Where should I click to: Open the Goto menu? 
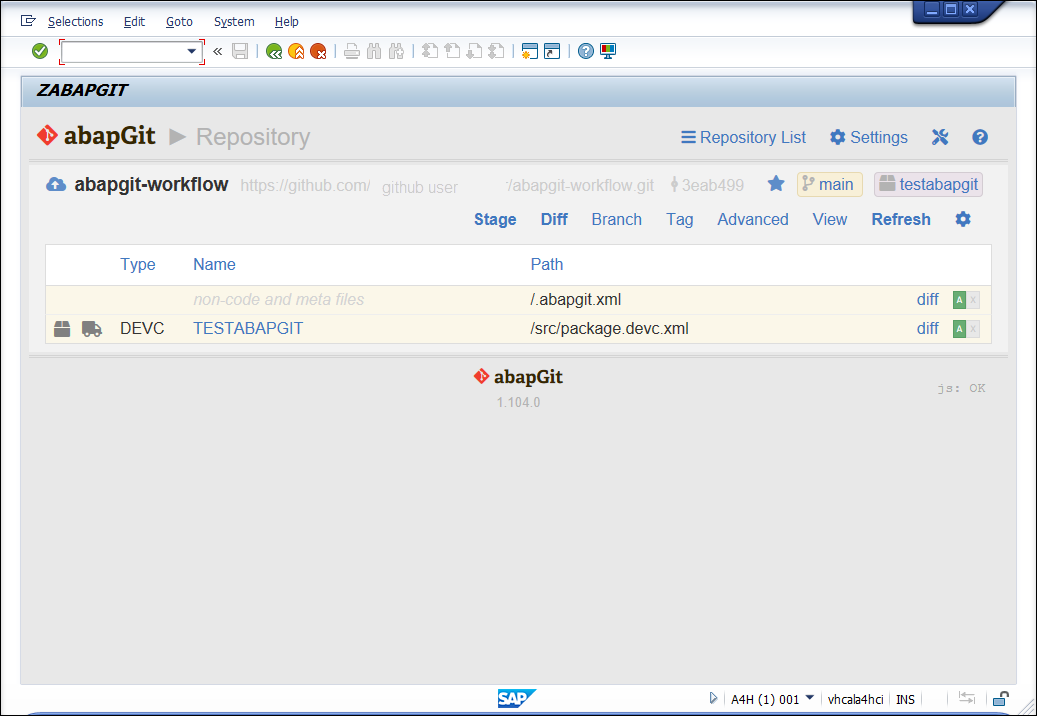coord(179,22)
